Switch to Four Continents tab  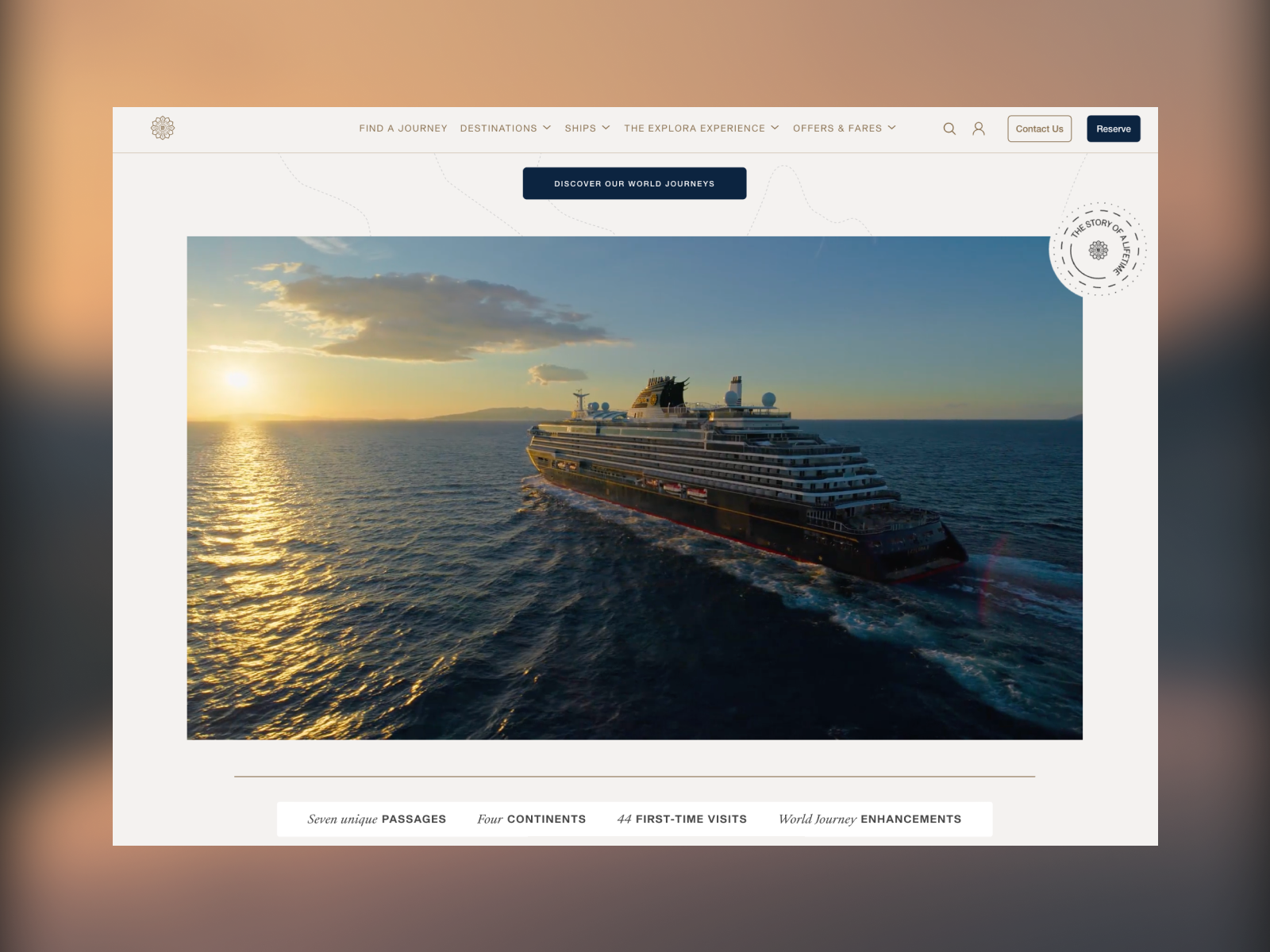[x=531, y=819]
